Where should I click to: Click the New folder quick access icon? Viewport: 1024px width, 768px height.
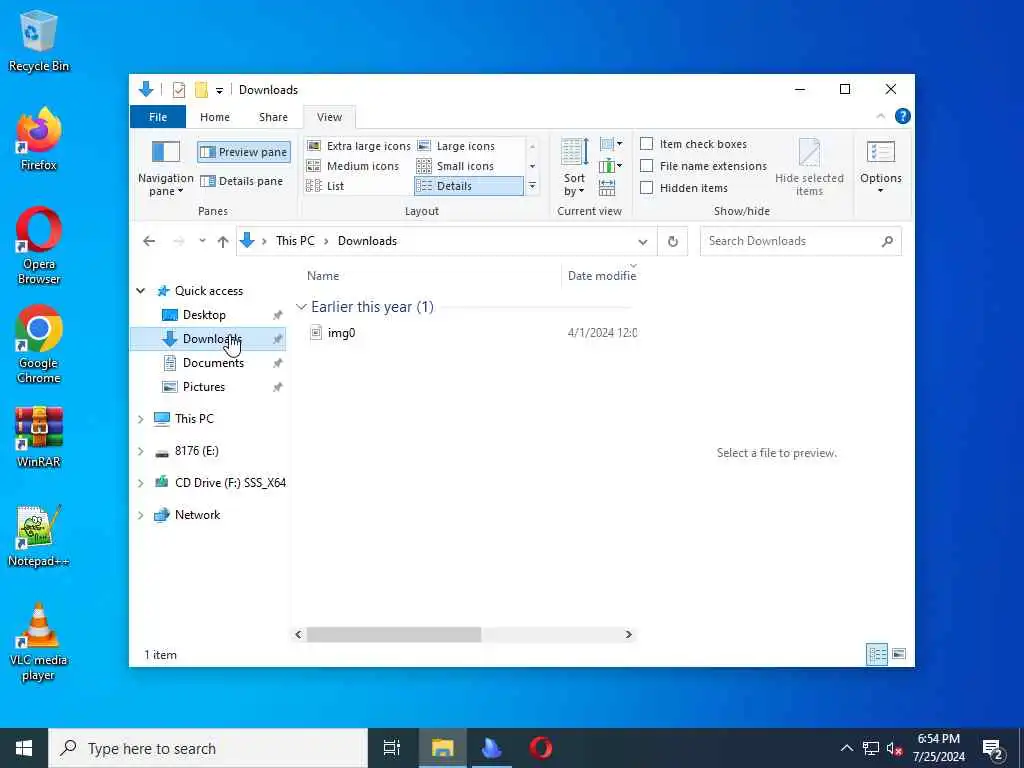[201, 89]
